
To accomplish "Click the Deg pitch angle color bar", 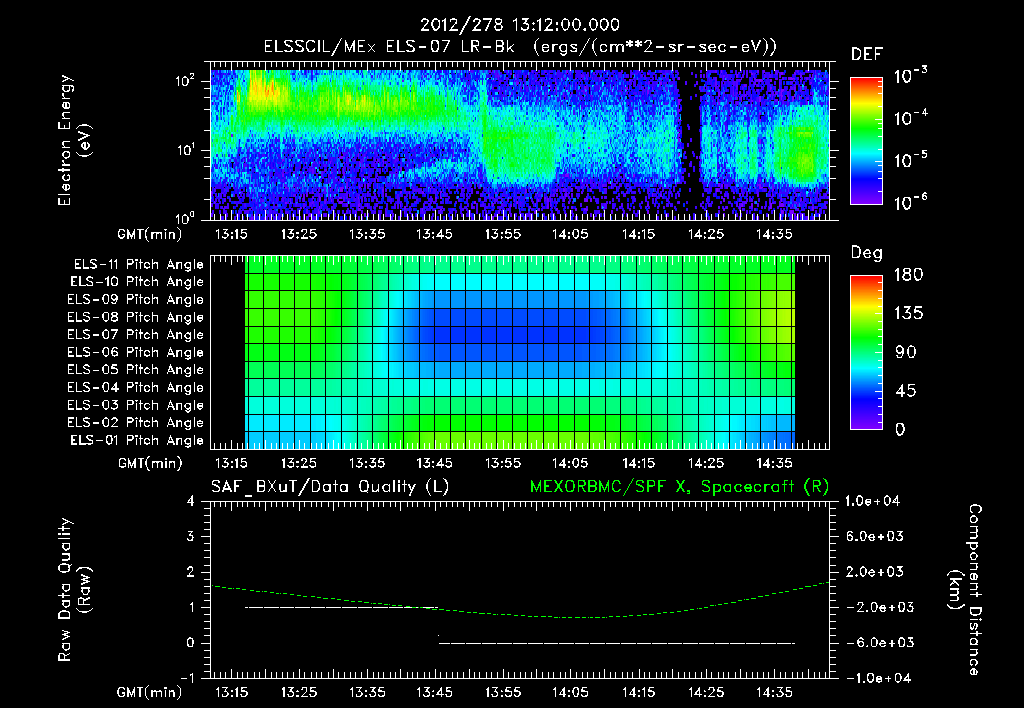I will [x=866, y=352].
